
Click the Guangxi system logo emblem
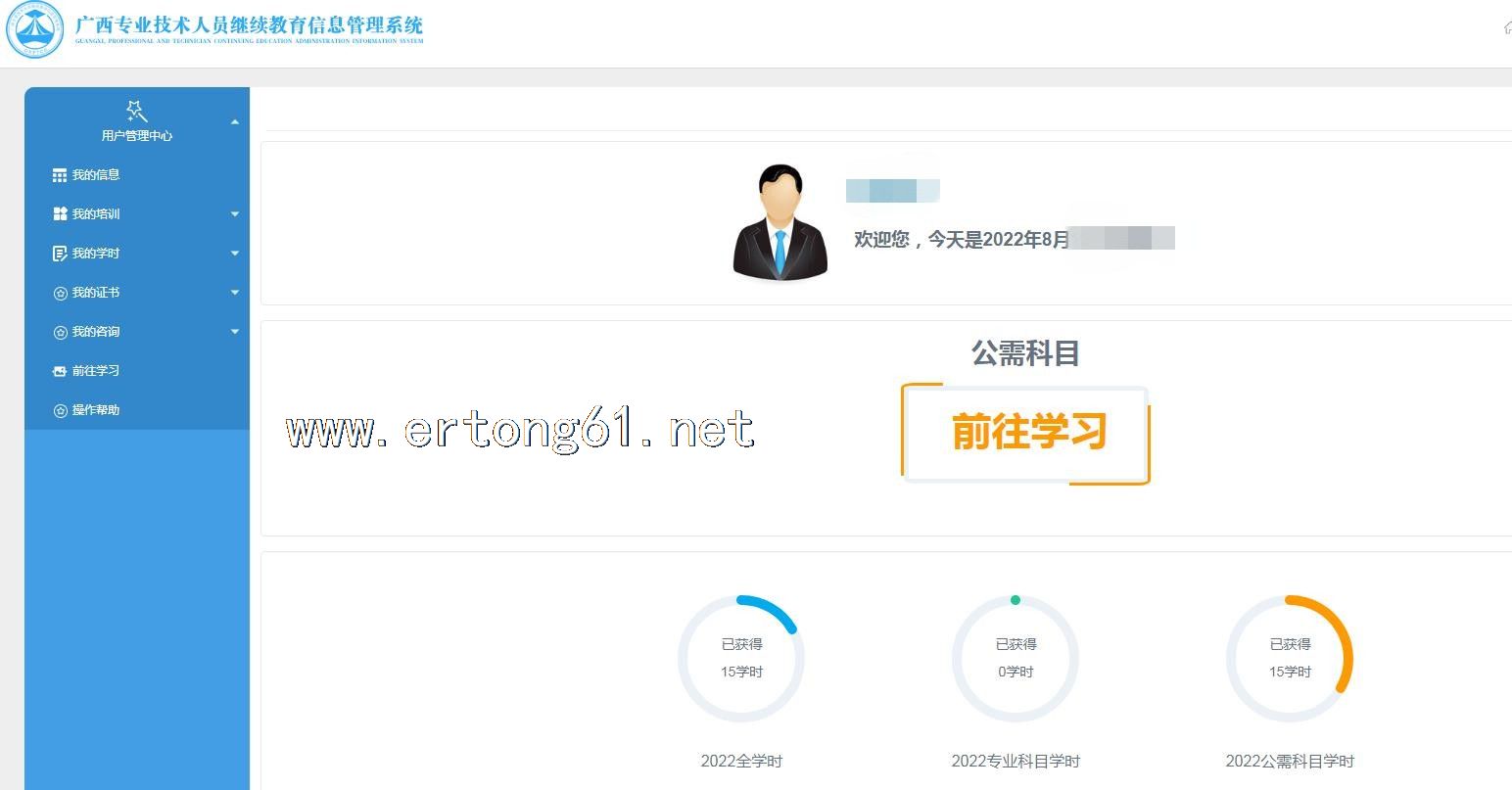coord(35,32)
